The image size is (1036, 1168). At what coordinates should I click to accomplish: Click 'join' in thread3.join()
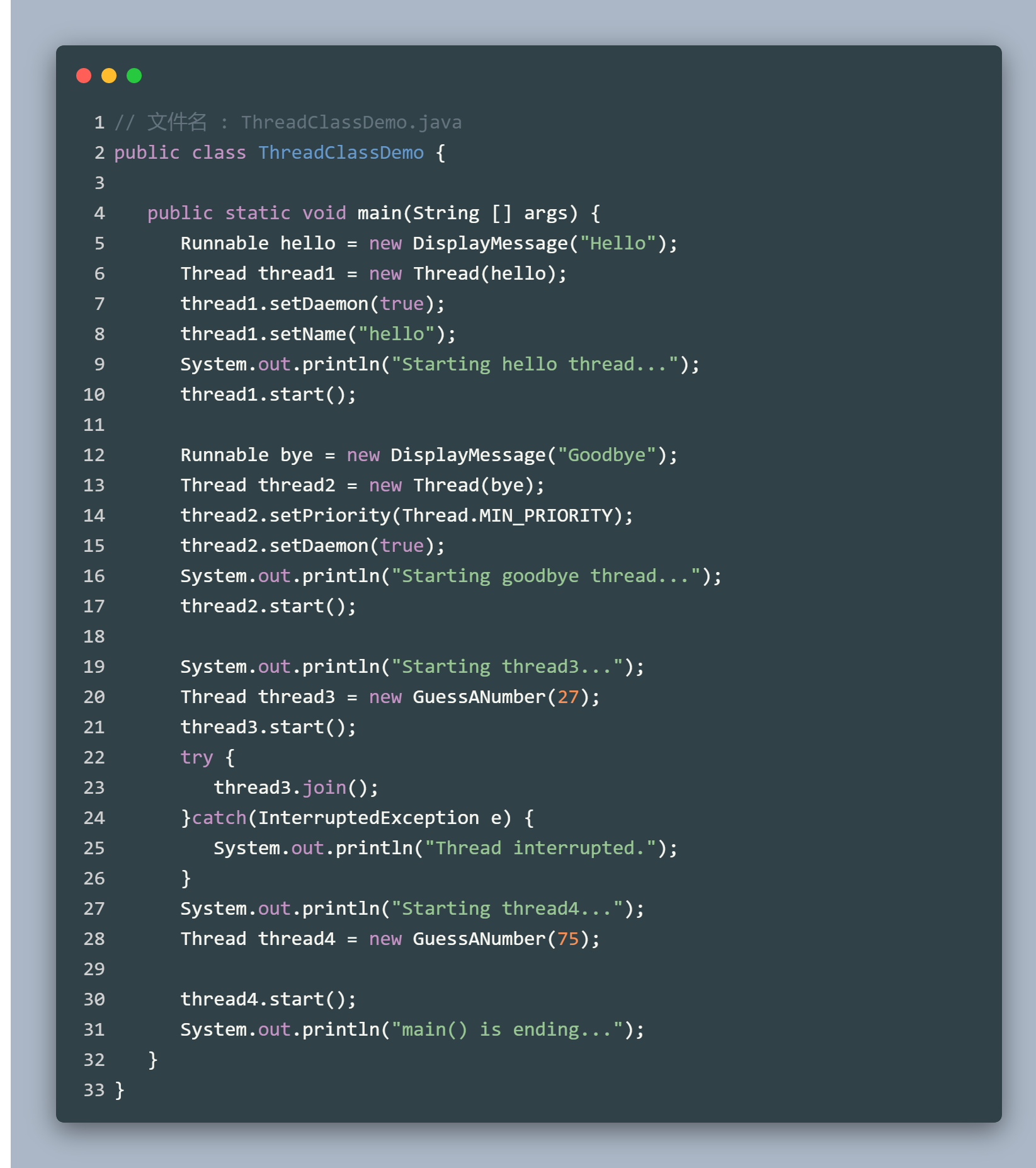(x=324, y=787)
